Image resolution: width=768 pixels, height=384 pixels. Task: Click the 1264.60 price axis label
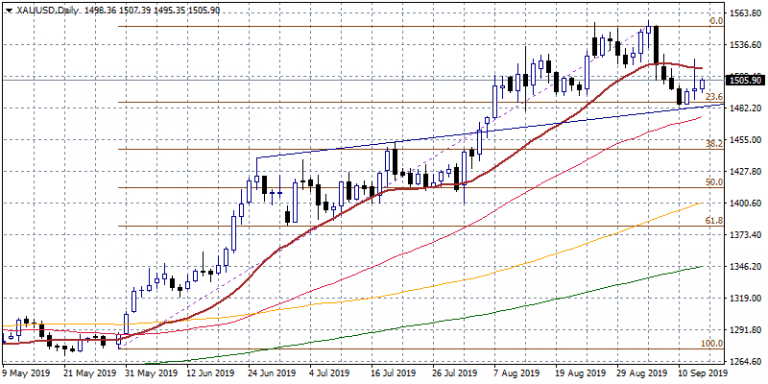pos(745,362)
